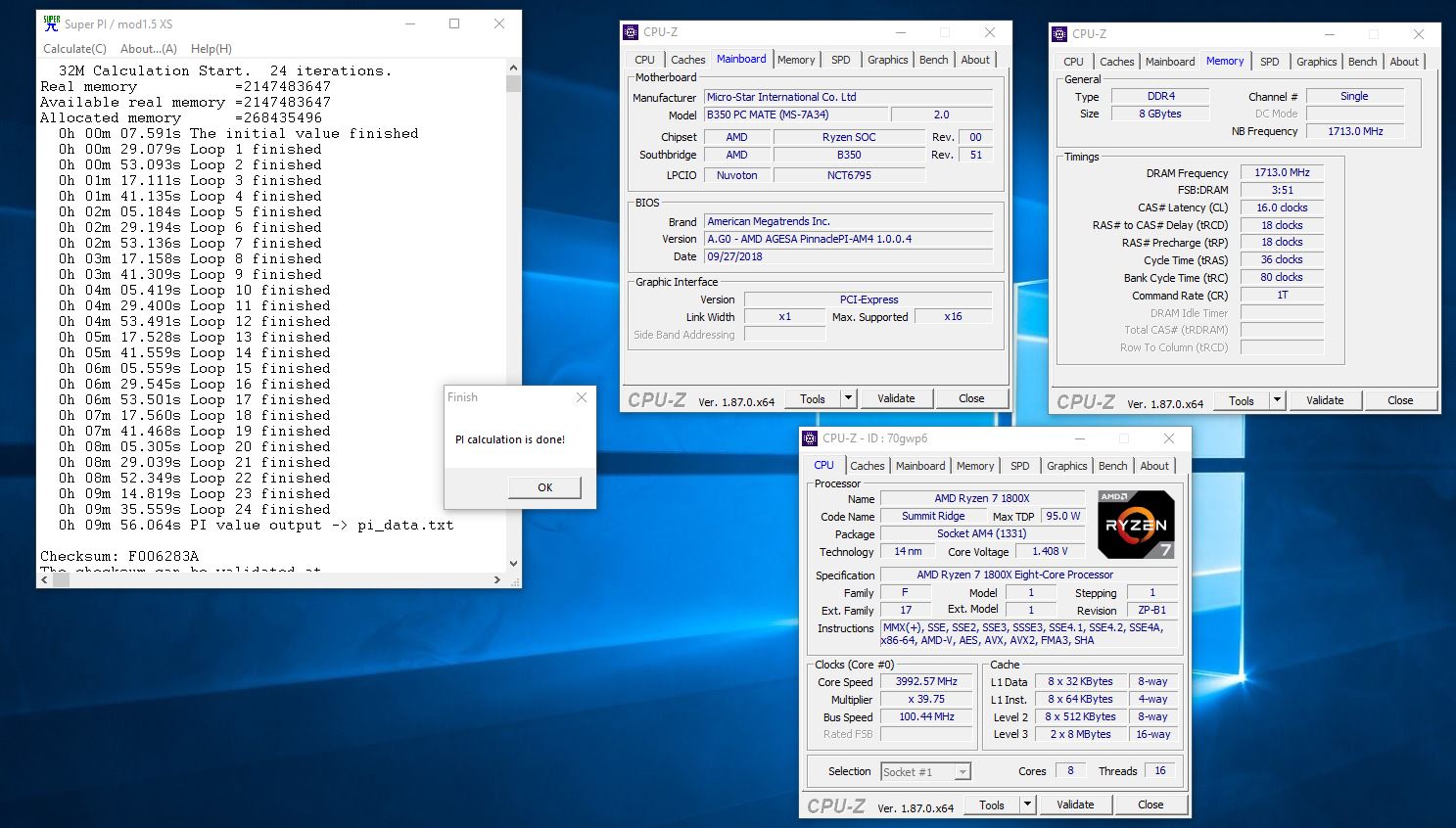Expand Tools dropdown arrow in 70gwp6 CPU-Z window
1456x828 pixels.
(x=1028, y=805)
